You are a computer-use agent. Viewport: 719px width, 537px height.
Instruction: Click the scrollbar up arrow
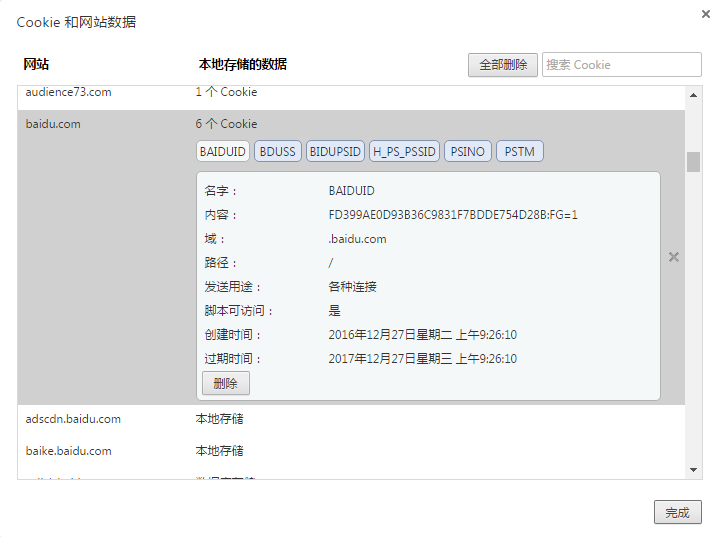tap(693, 95)
